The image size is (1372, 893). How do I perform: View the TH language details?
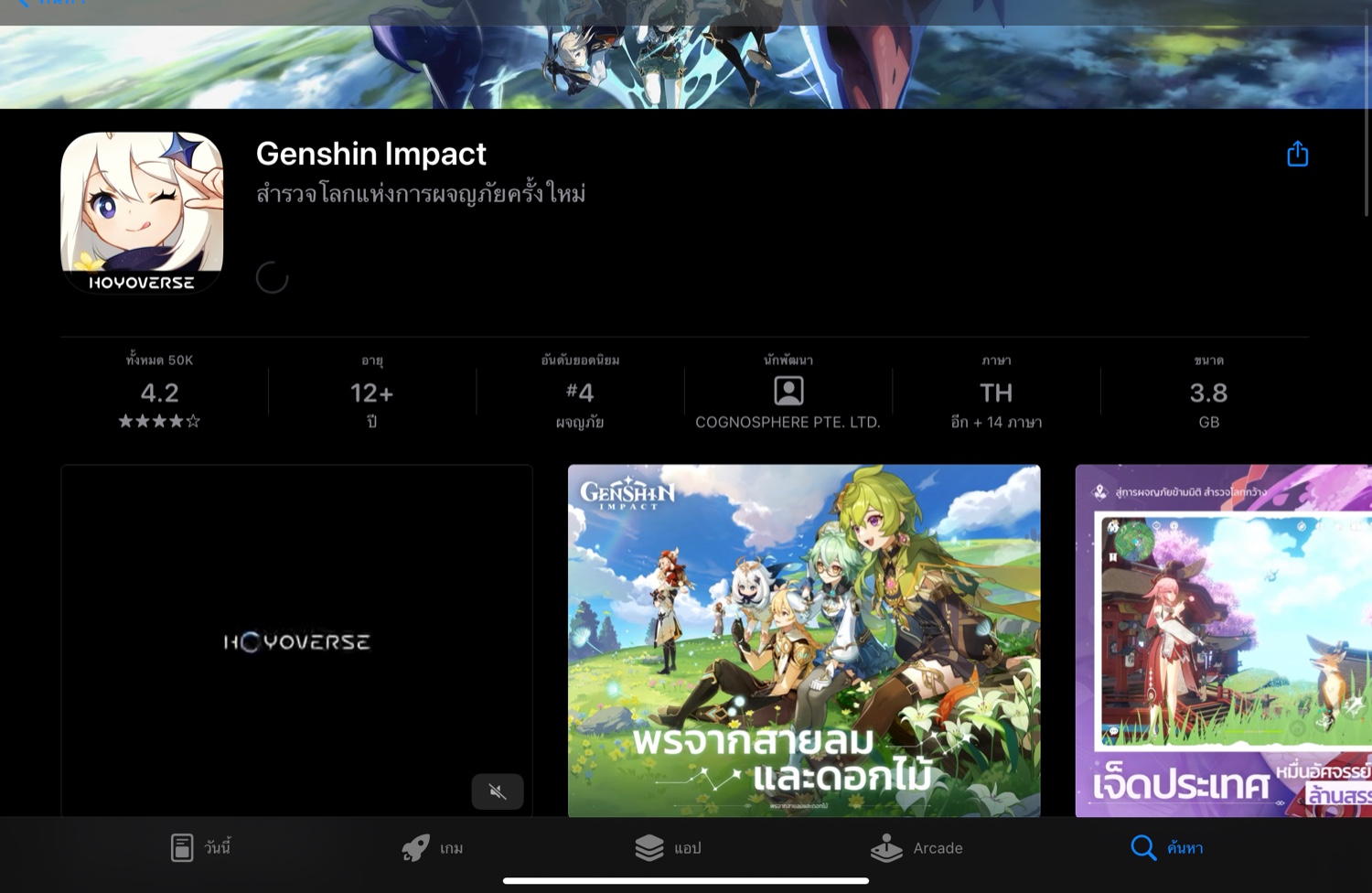[996, 393]
